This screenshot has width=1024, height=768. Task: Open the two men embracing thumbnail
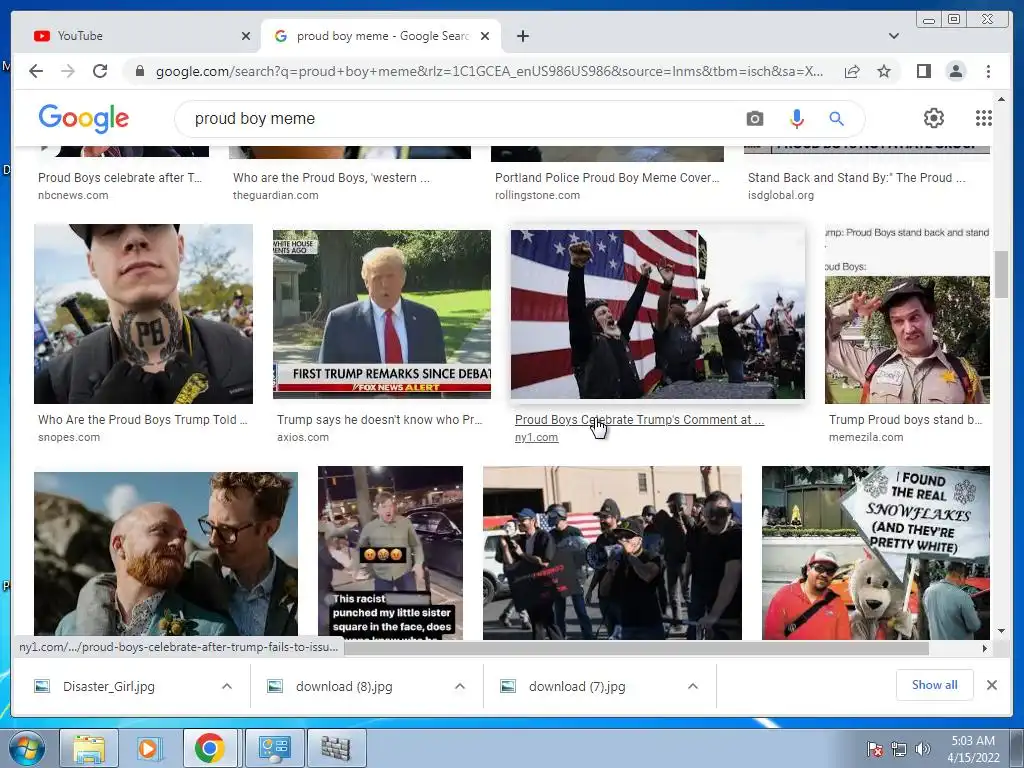166,554
